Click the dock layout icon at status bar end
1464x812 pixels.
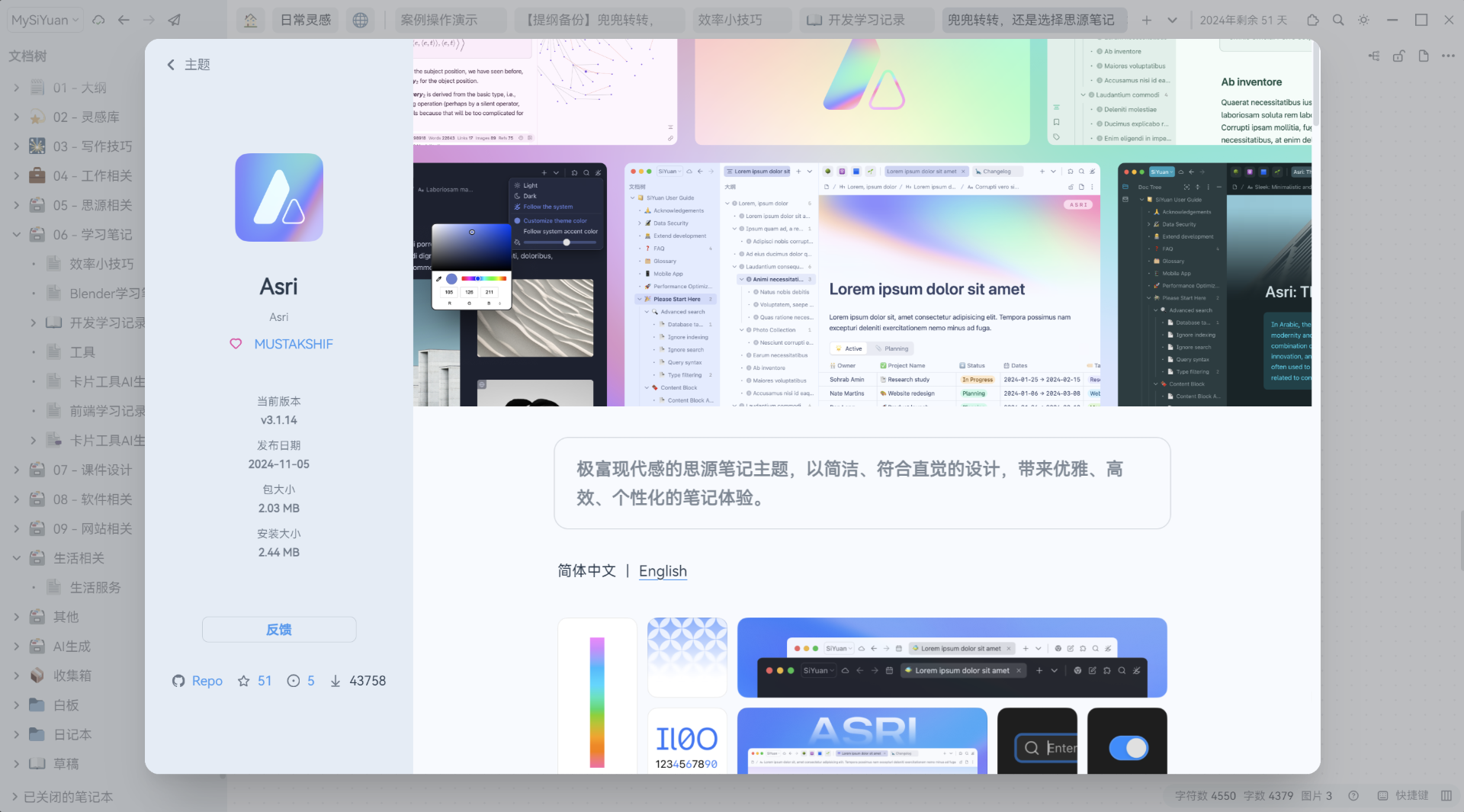[1446, 795]
